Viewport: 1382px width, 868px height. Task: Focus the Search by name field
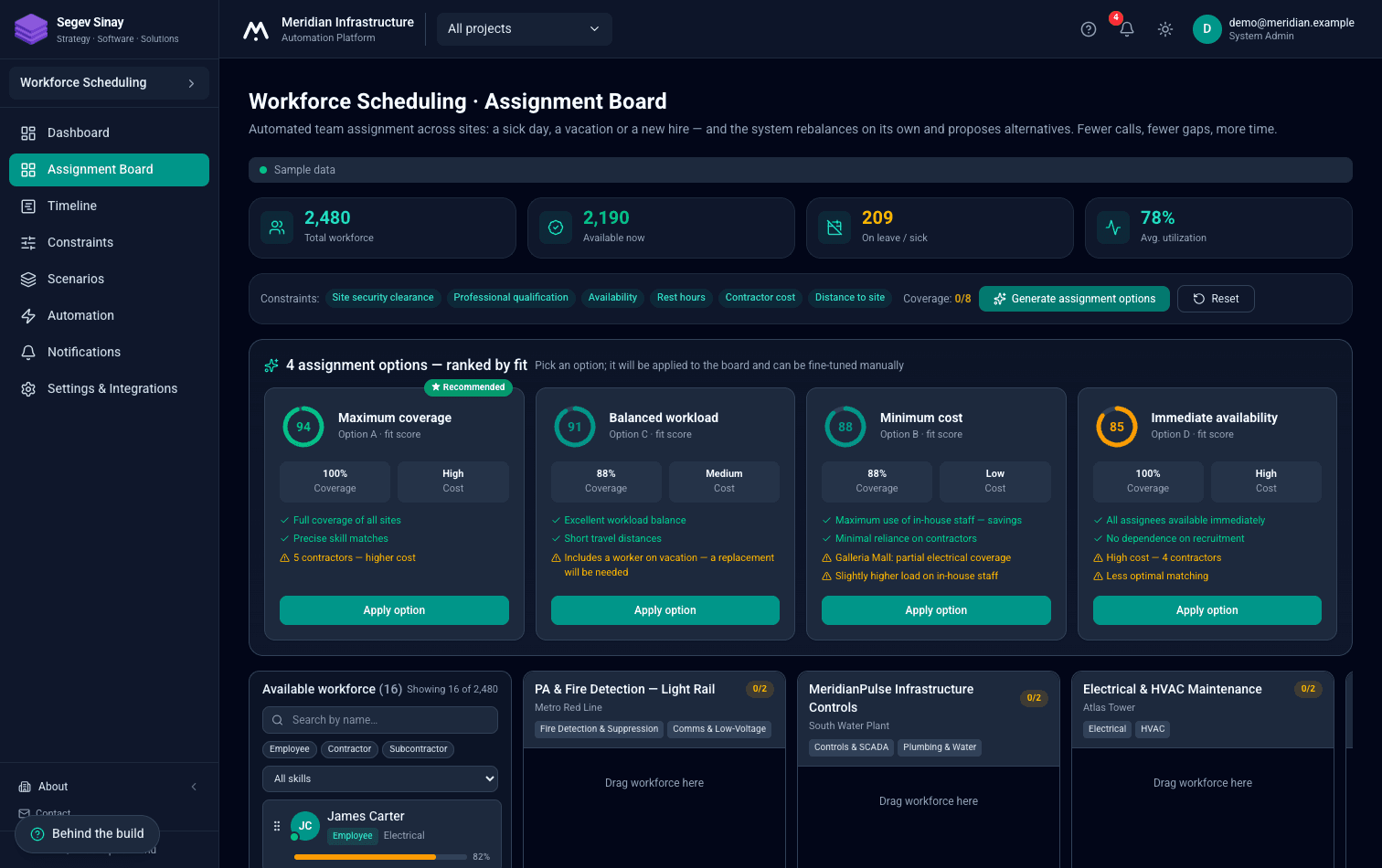[x=380, y=720]
